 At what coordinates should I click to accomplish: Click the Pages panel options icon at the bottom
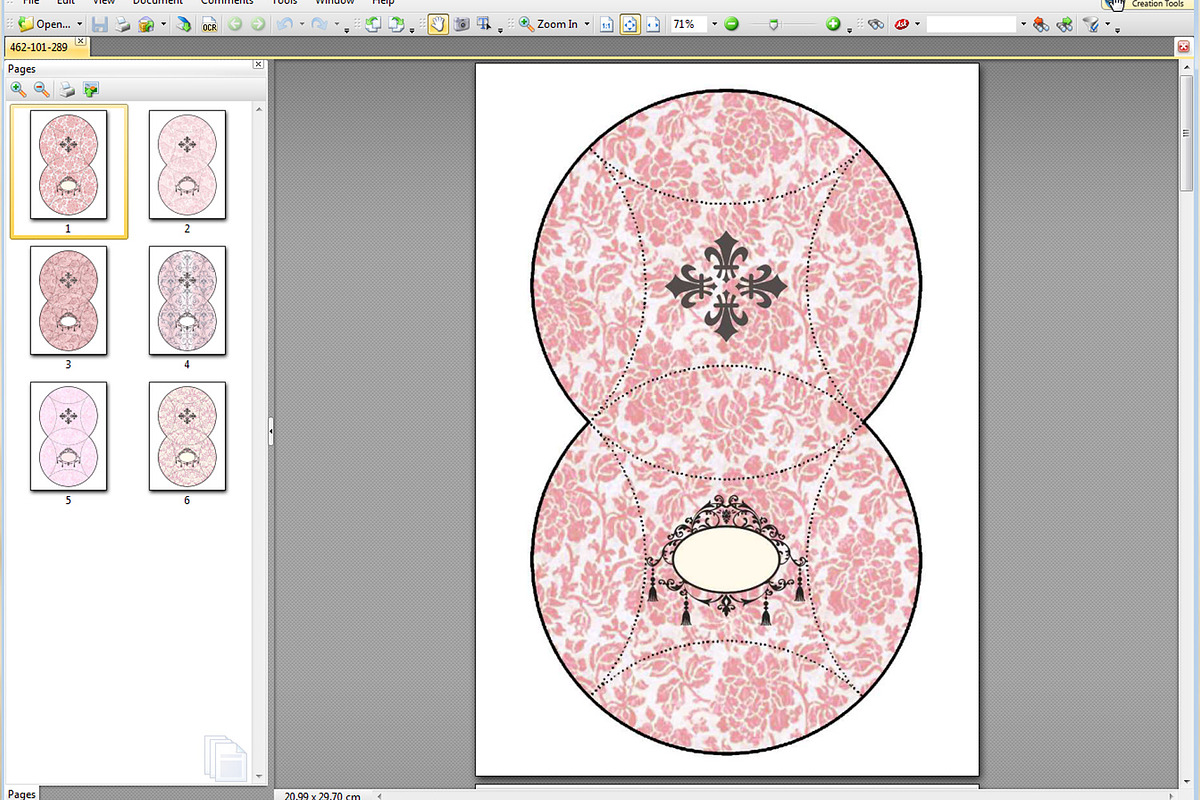(x=226, y=756)
